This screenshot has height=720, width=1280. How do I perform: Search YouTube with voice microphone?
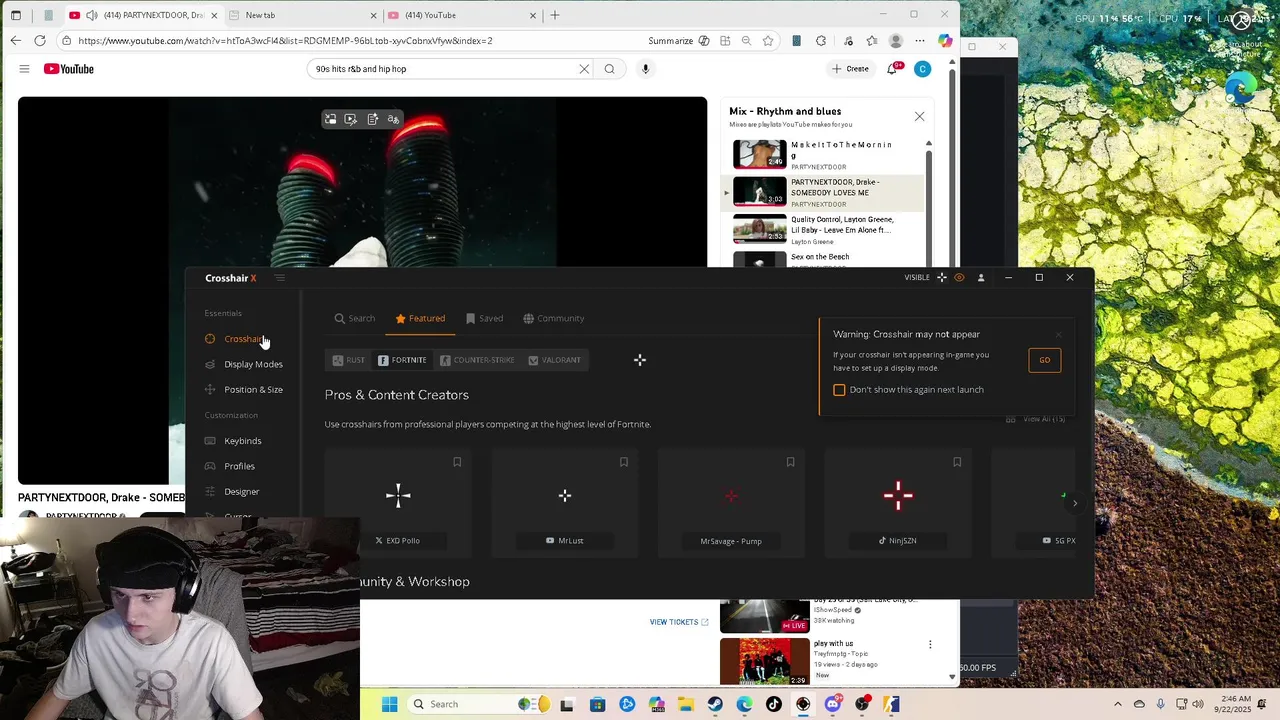(x=645, y=69)
